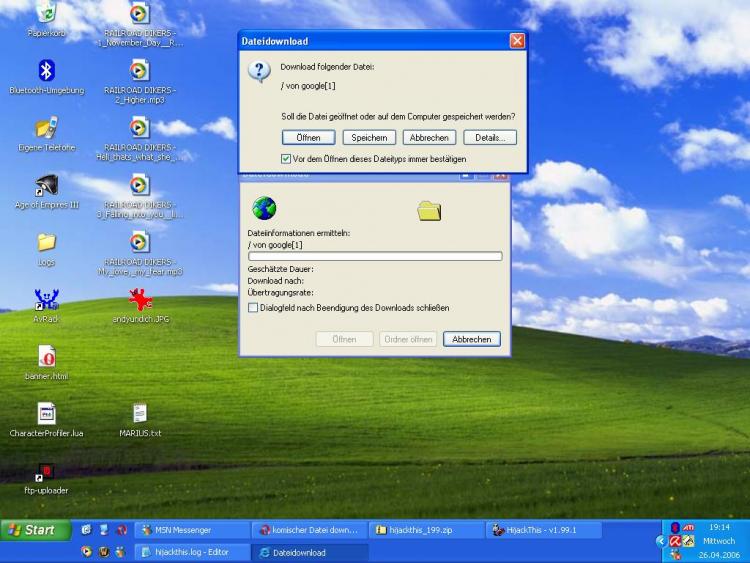Click the ATI tray icon

pyautogui.click(x=688, y=528)
